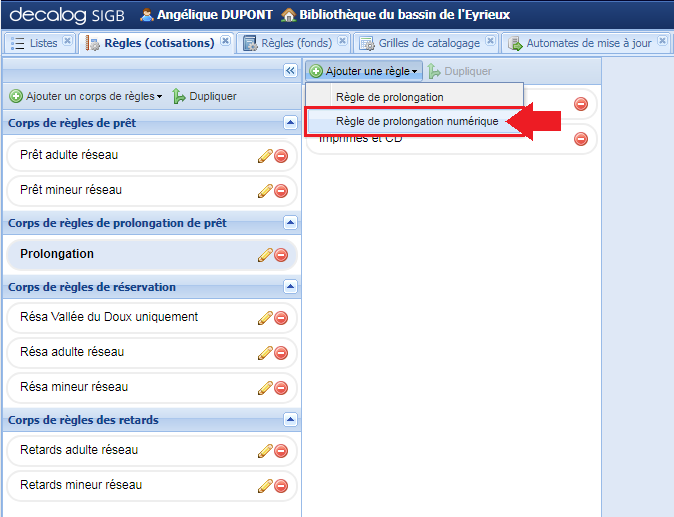Collapse Corps de règles de réservation section
The width and height of the screenshot is (674, 517).
290,287
